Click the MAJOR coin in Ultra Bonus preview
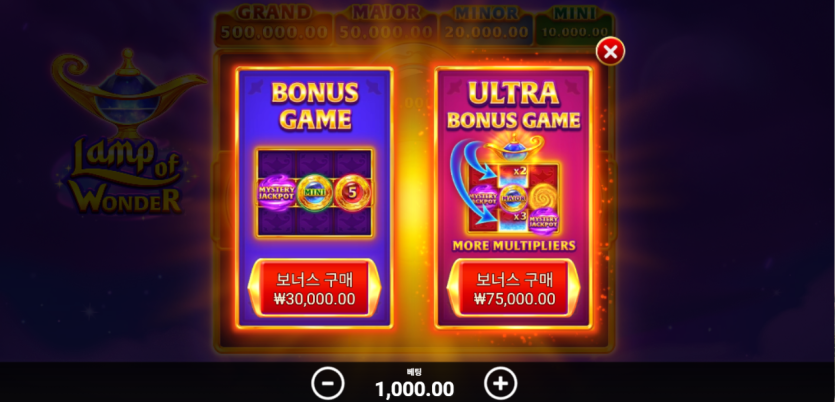This screenshot has height=402, width=835. [x=513, y=198]
